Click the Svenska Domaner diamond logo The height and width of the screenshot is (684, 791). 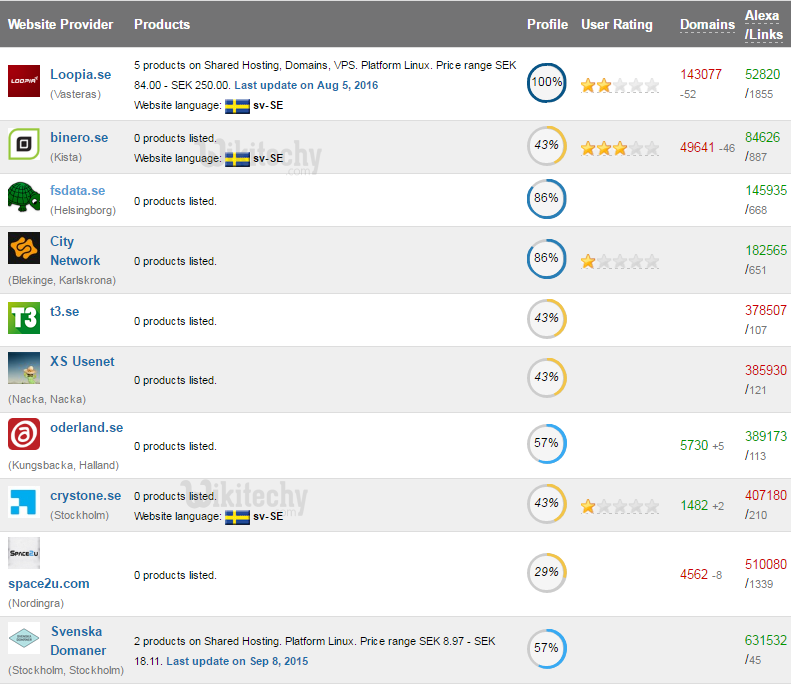point(24,639)
